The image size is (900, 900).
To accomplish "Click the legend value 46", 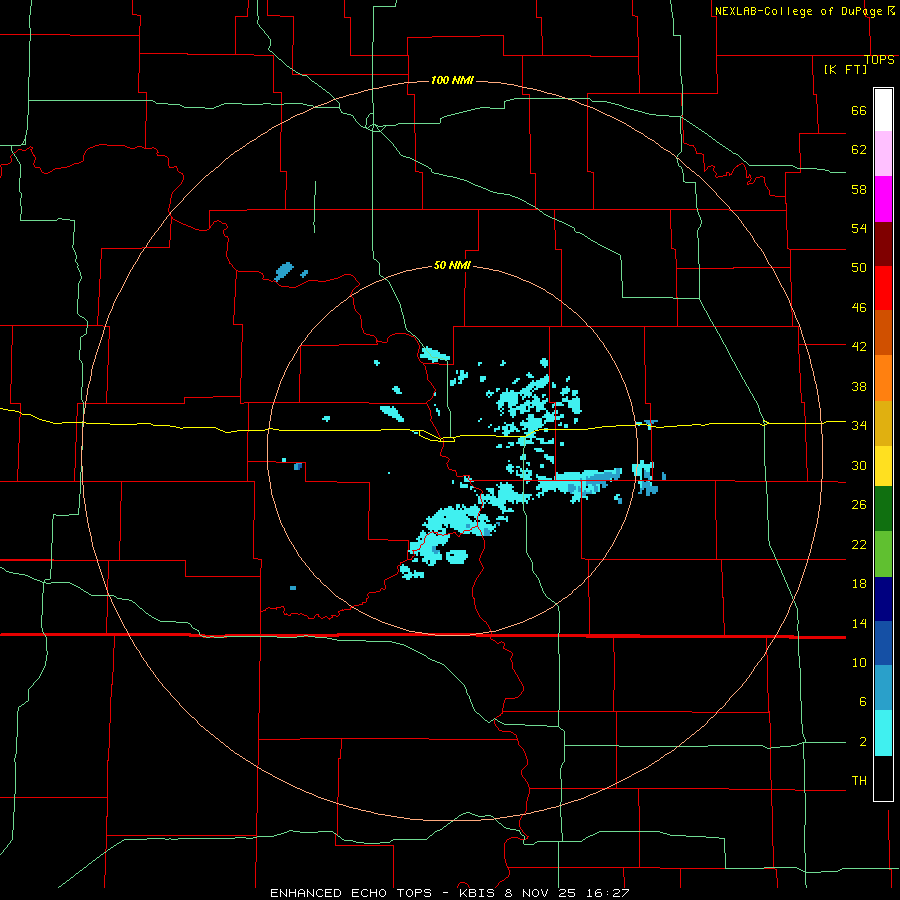I will (x=859, y=308).
